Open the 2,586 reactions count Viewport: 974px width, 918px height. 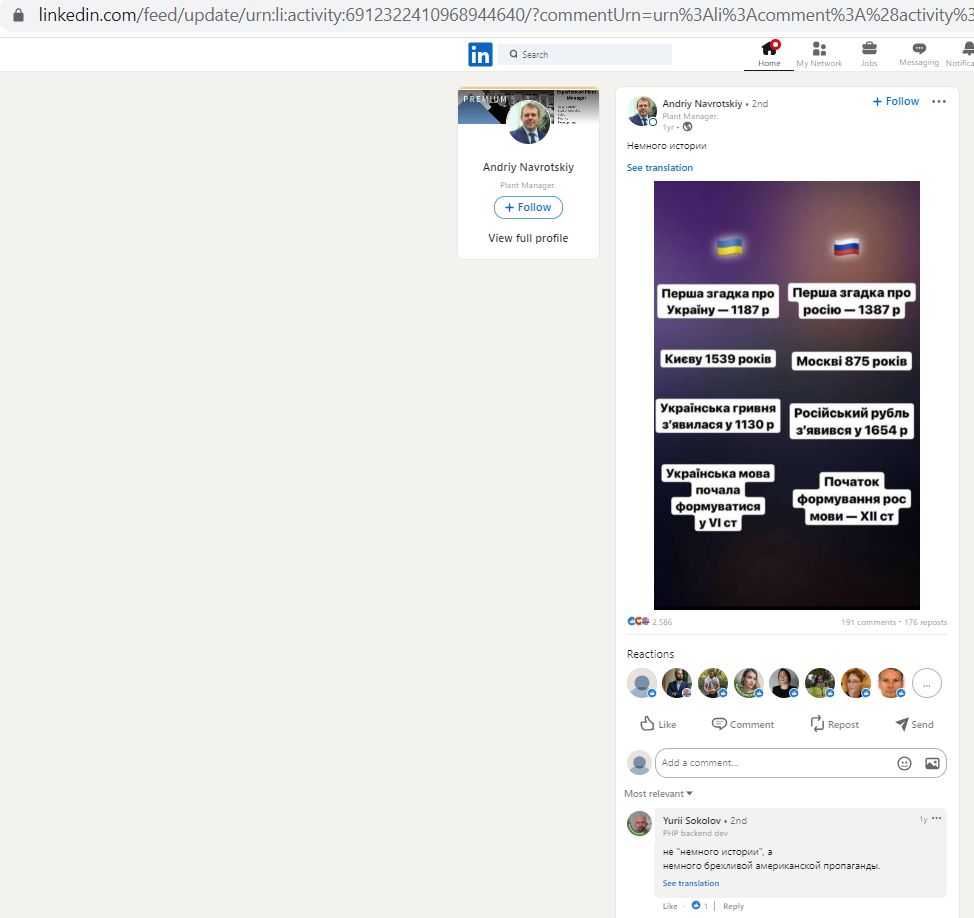click(662, 622)
